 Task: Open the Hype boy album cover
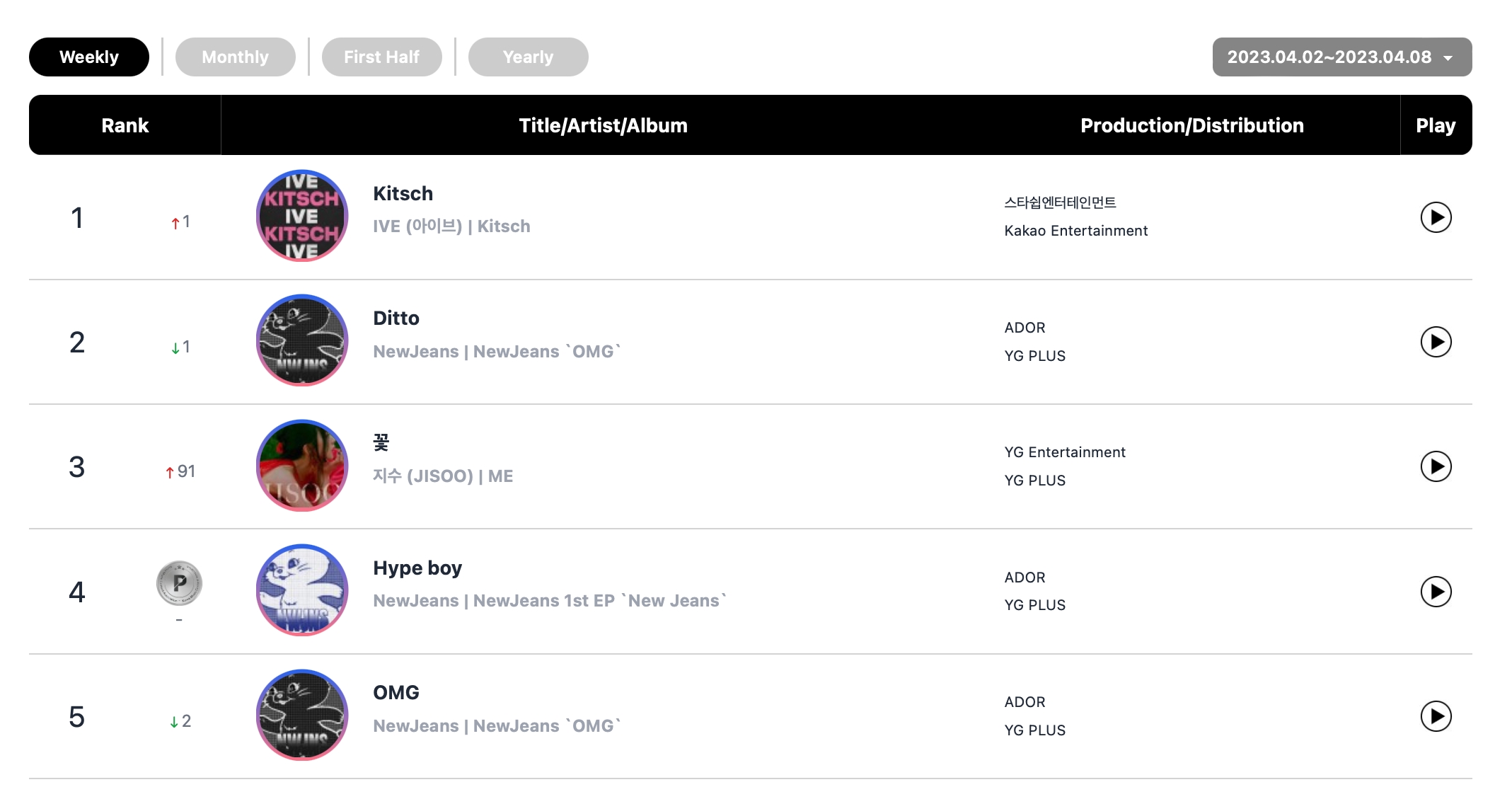(x=302, y=590)
